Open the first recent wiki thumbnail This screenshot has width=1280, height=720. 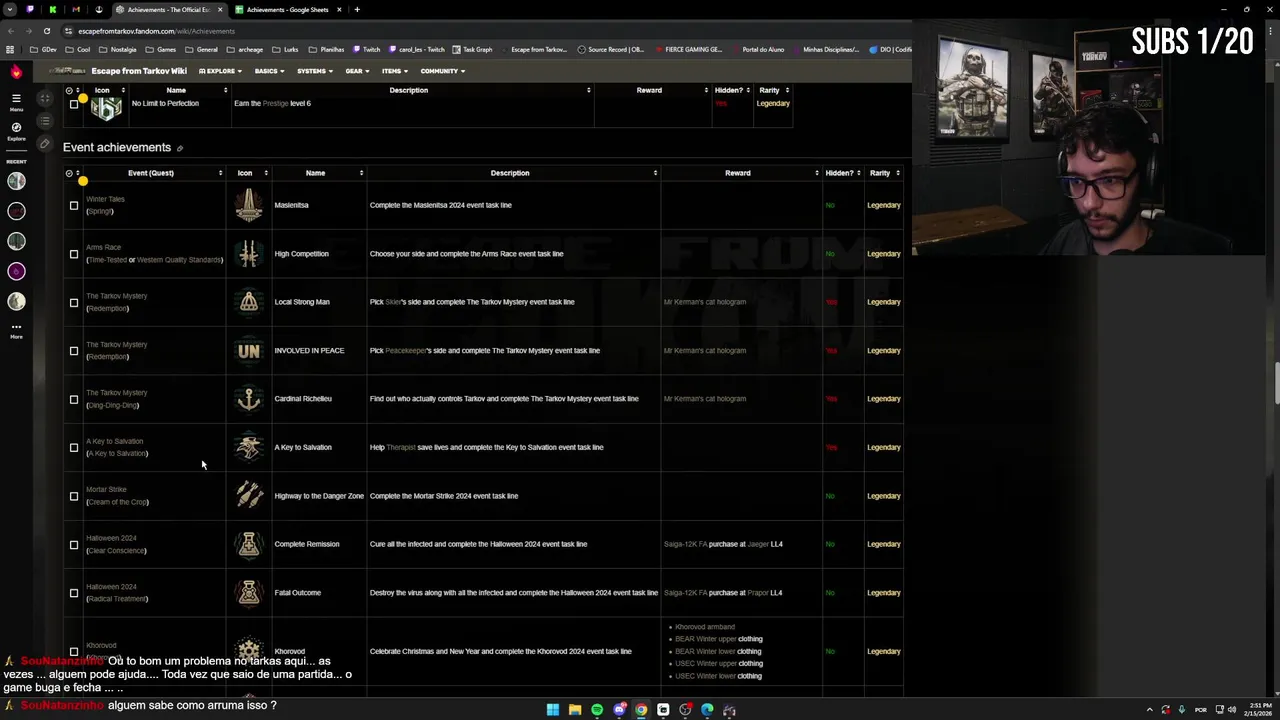tap(16, 181)
